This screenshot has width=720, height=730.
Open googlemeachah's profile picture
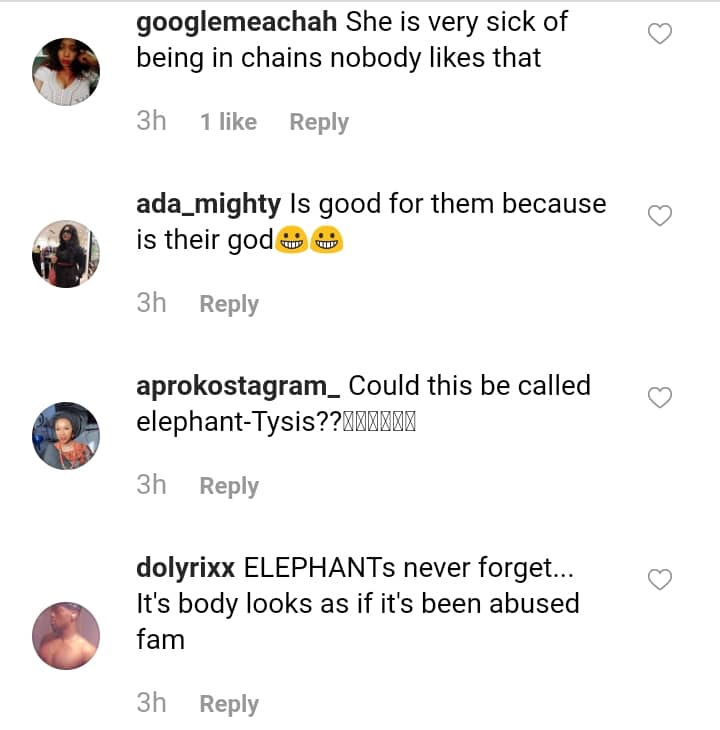66,72
